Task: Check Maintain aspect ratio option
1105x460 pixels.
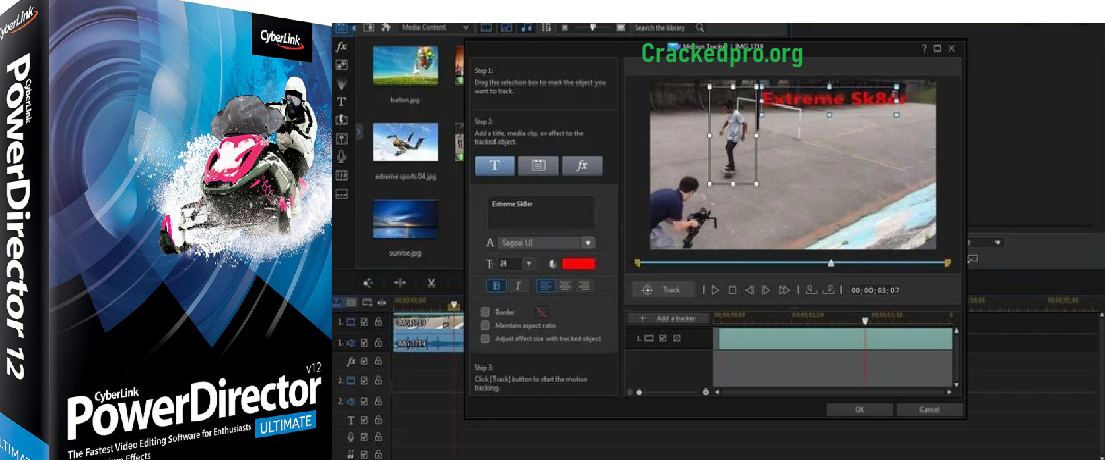Action: (486, 325)
